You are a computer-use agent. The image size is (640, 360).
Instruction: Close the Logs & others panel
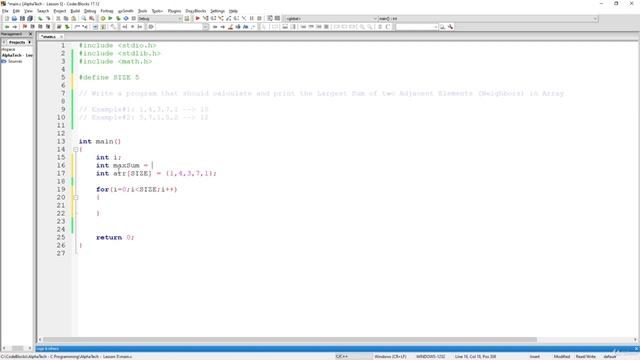click(x=636, y=349)
